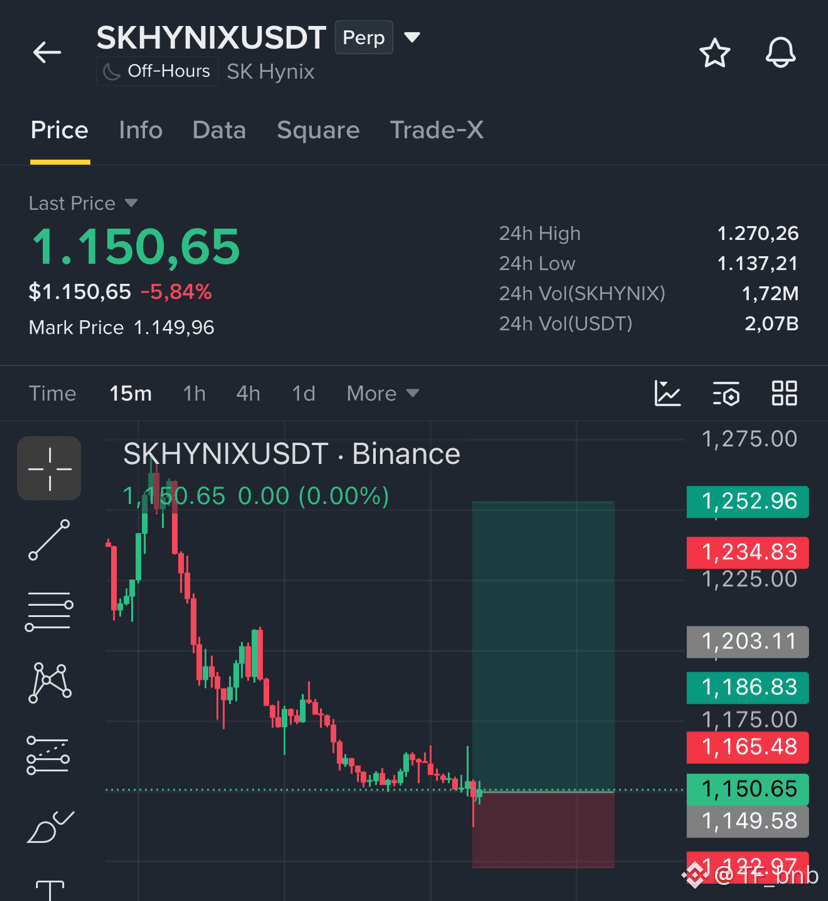
Task: Select the price range projection tool
Action: point(48,755)
